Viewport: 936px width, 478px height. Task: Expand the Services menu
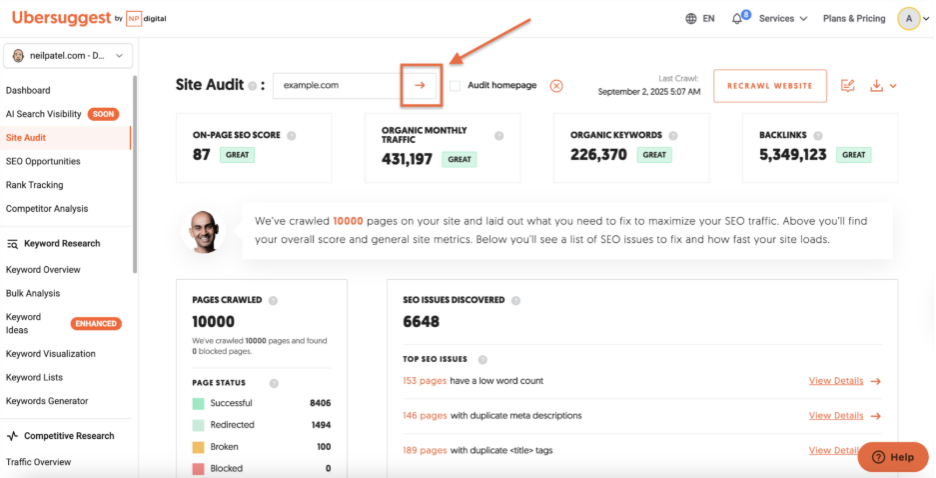[783, 18]
